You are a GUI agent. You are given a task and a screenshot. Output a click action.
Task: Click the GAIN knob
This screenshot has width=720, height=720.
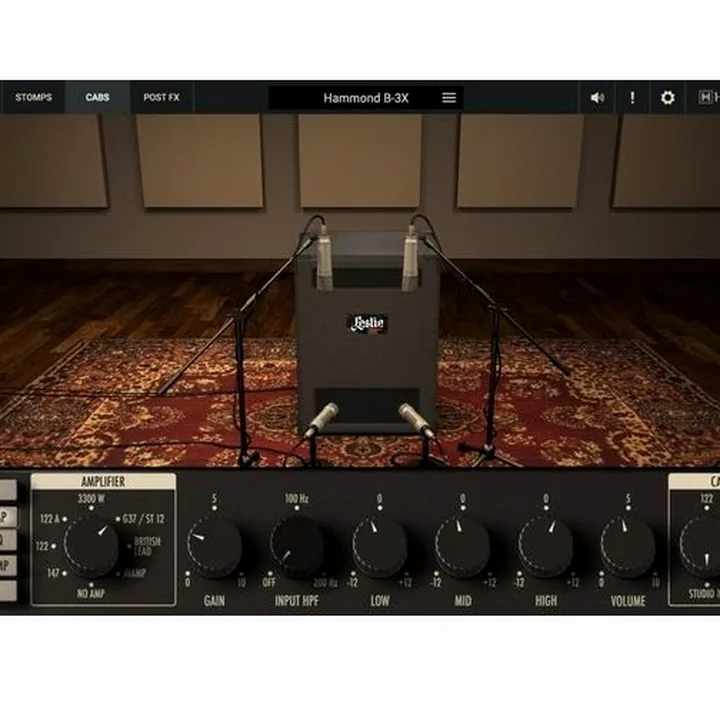click(x=214, y=546)
